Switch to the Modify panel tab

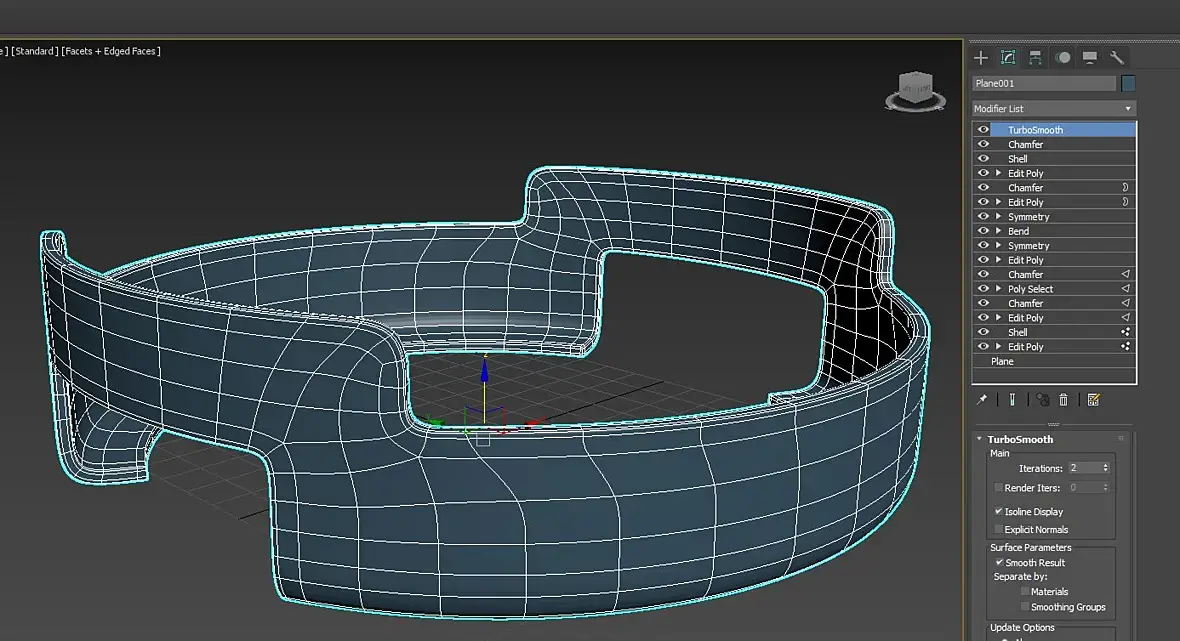click(x=1008, y=57)
